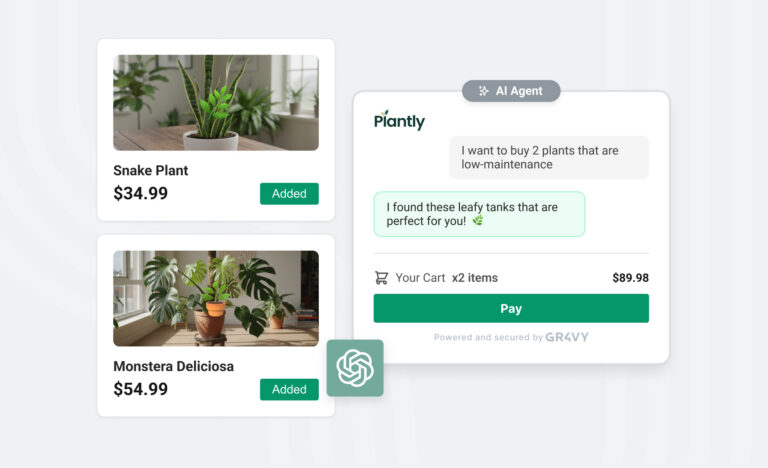
Task: Click the $34.99 Snake Plant price
Action: tap(141, 193)
